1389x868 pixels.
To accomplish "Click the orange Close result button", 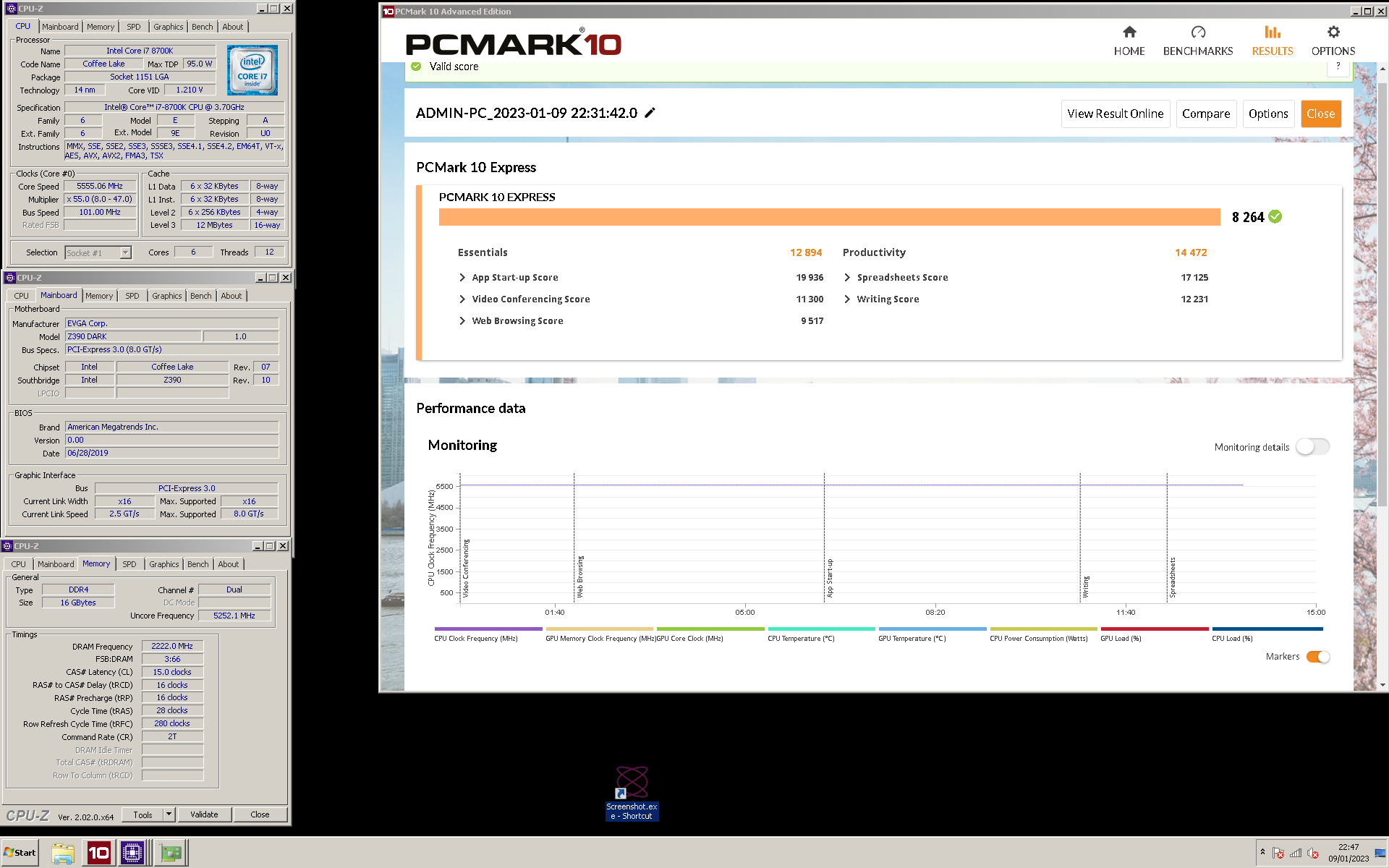I will (x=1321, y=114).
